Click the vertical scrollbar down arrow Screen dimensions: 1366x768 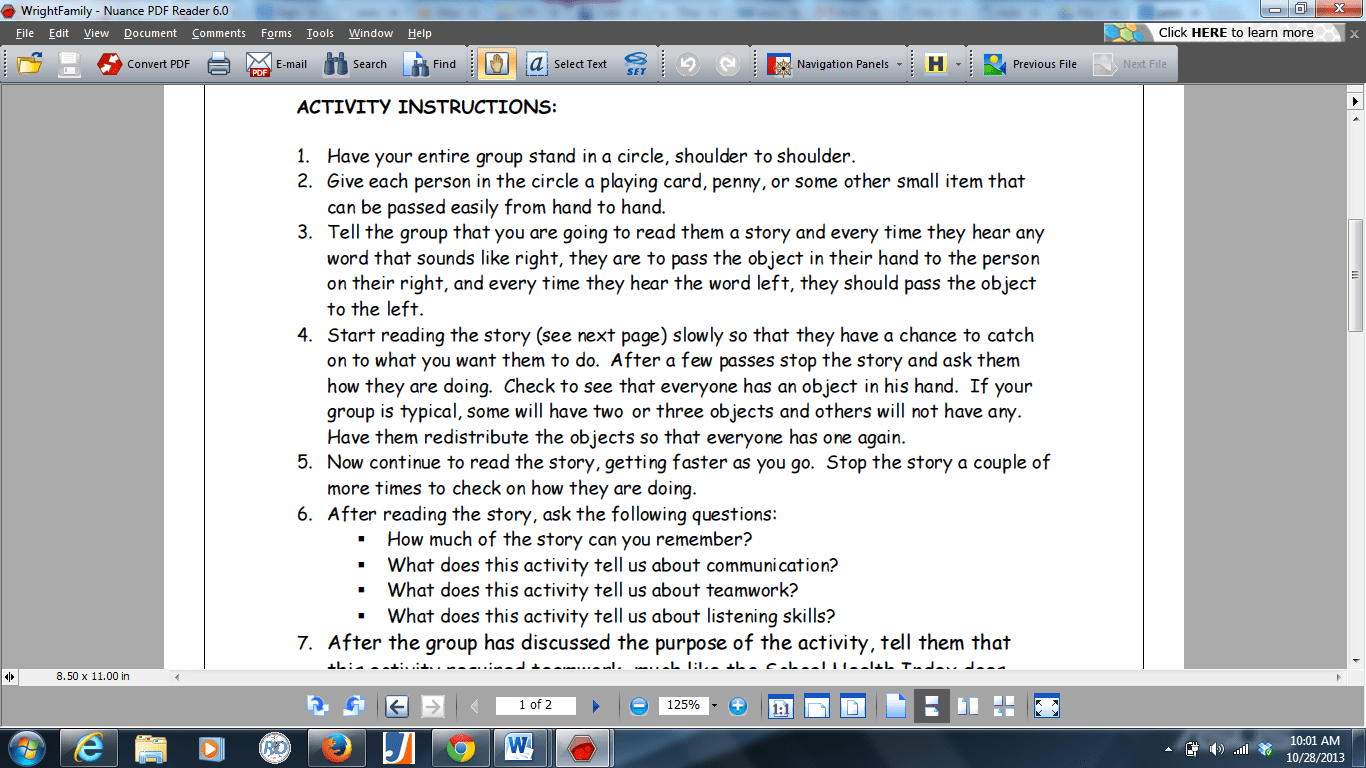[1356, 660]
